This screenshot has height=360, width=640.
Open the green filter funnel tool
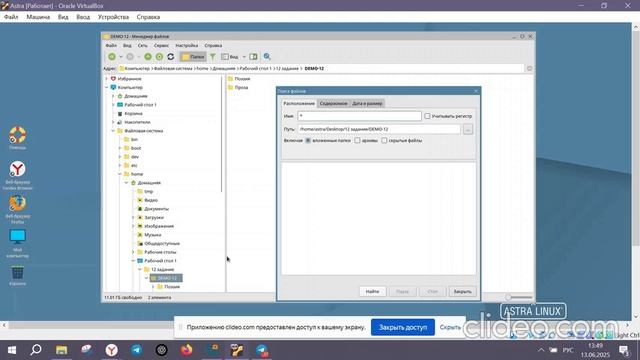tap(213, 57)
